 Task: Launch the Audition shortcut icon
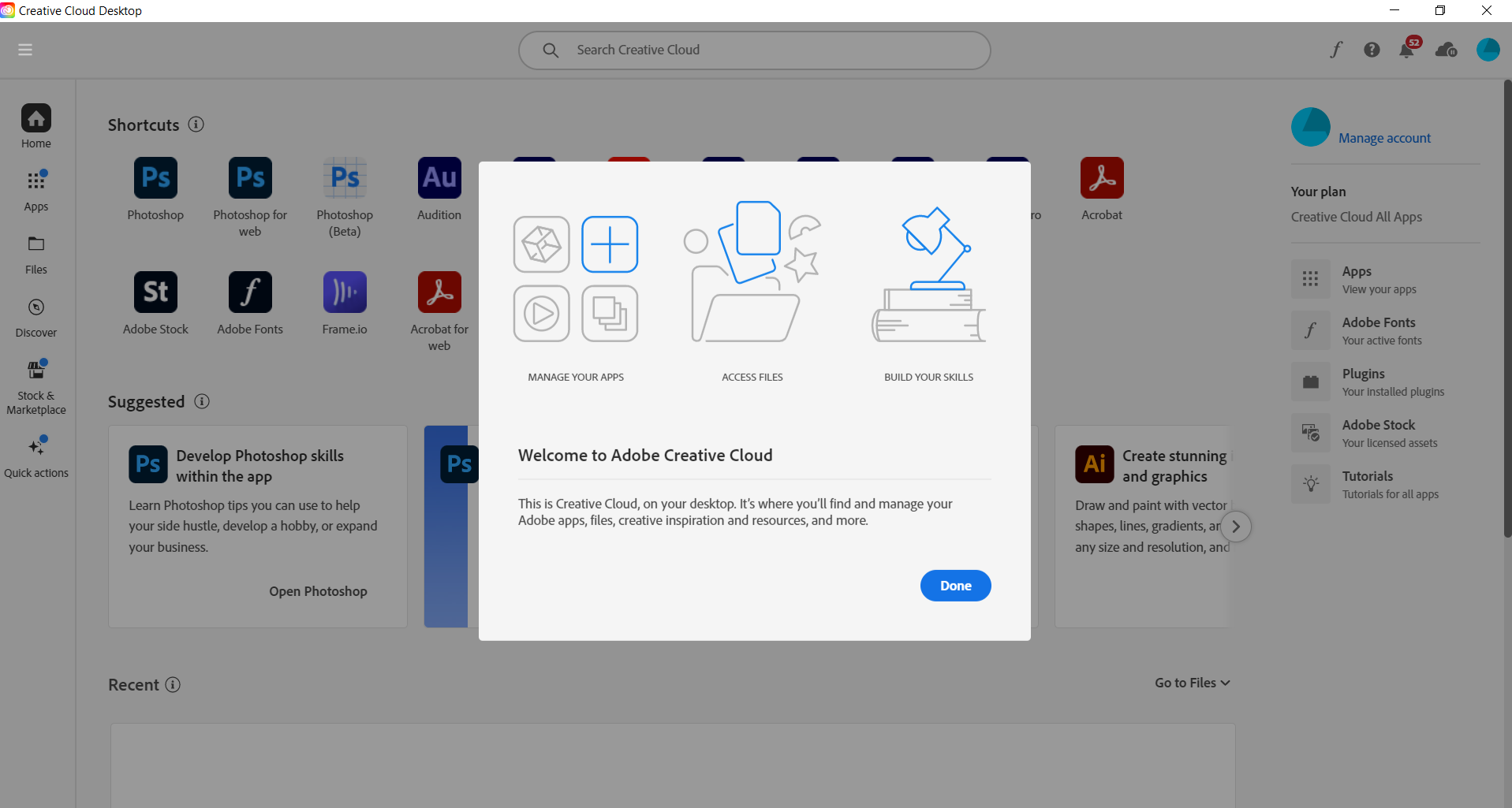pyautogui.click(x=439, y=178)
